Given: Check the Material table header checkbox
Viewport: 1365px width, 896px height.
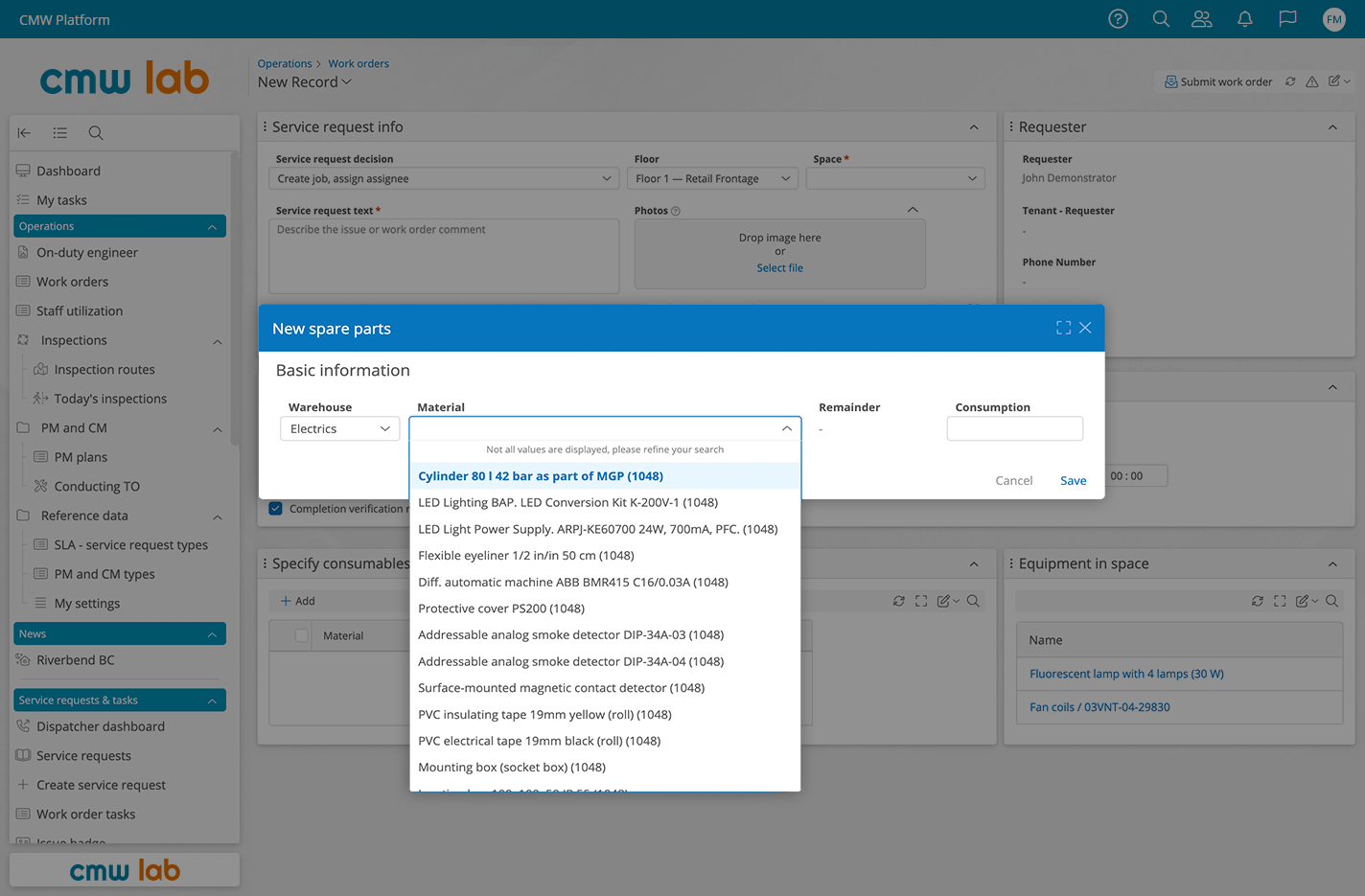Looking at the screenshot, I should pyautogui.click(x=302, y=635).
